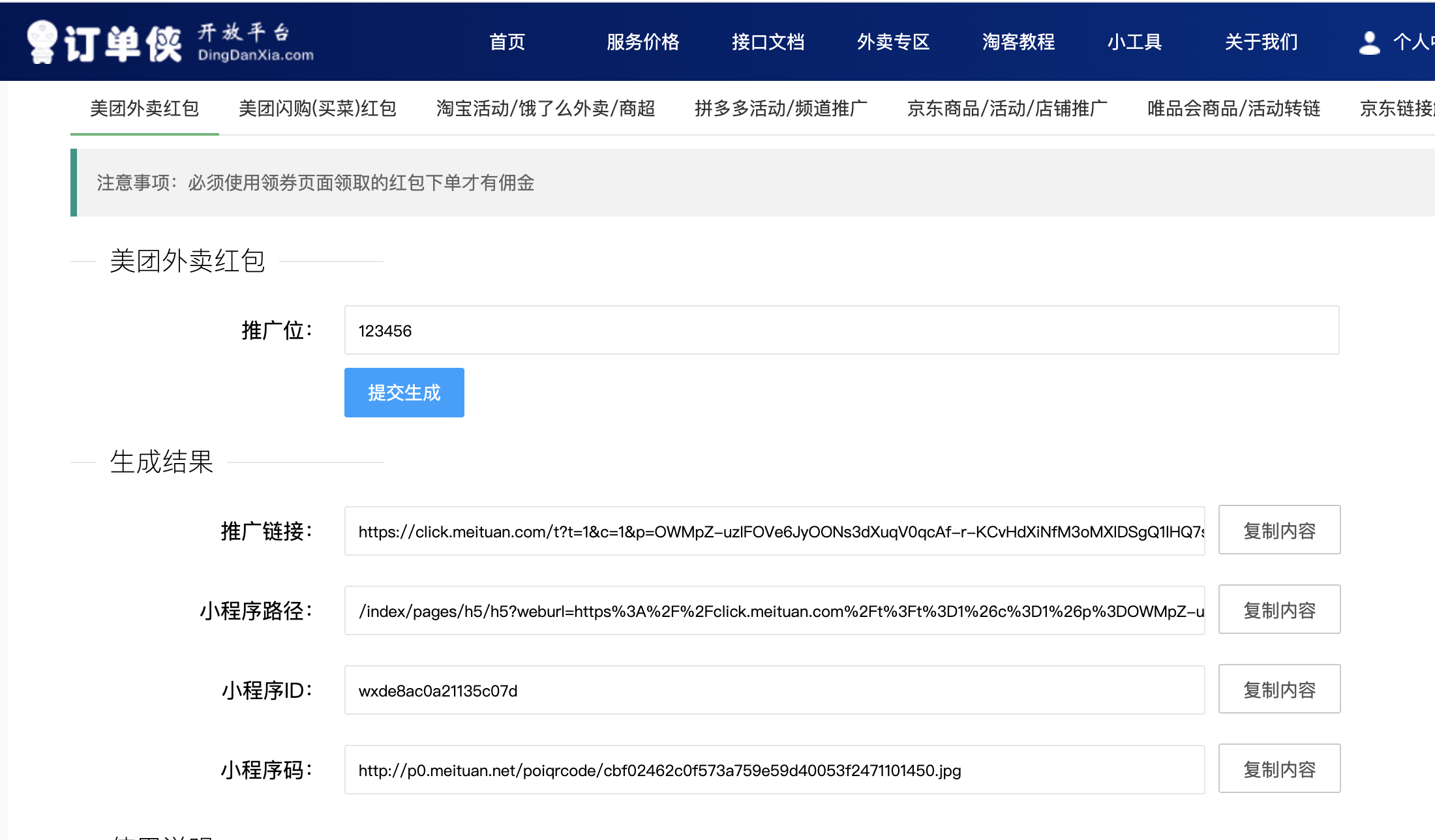Open 接口文档 menu item
The height and width of the screenshot is (840, 1435).
(768, 42)
